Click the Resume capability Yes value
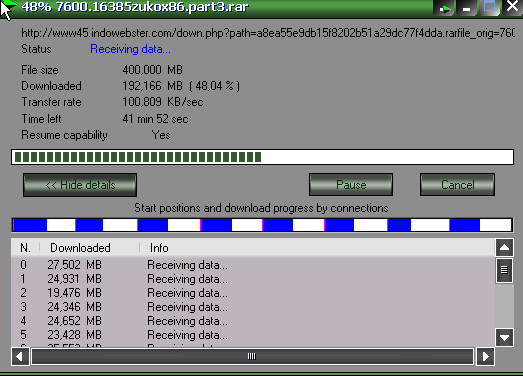Image resolution: width=523 pixels, height=376 pixels. coord(161,135)
